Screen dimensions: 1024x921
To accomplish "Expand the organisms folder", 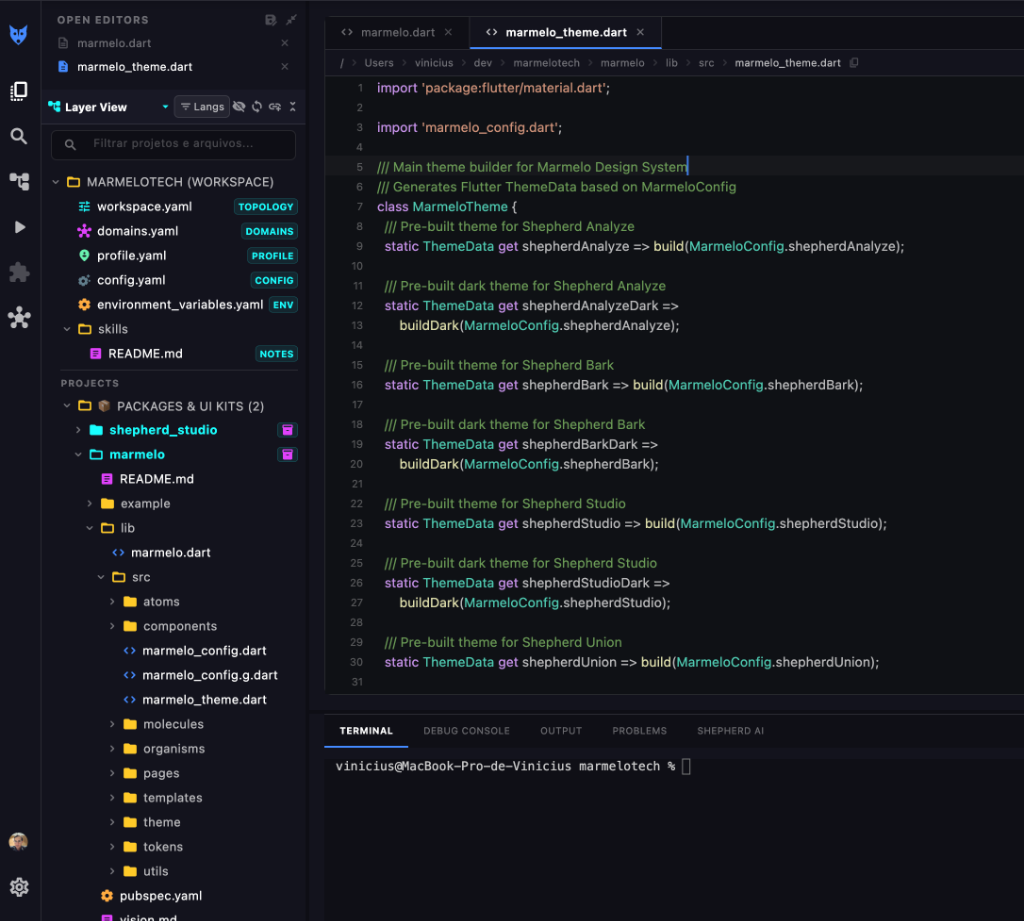I will click(x=112, y=749).
